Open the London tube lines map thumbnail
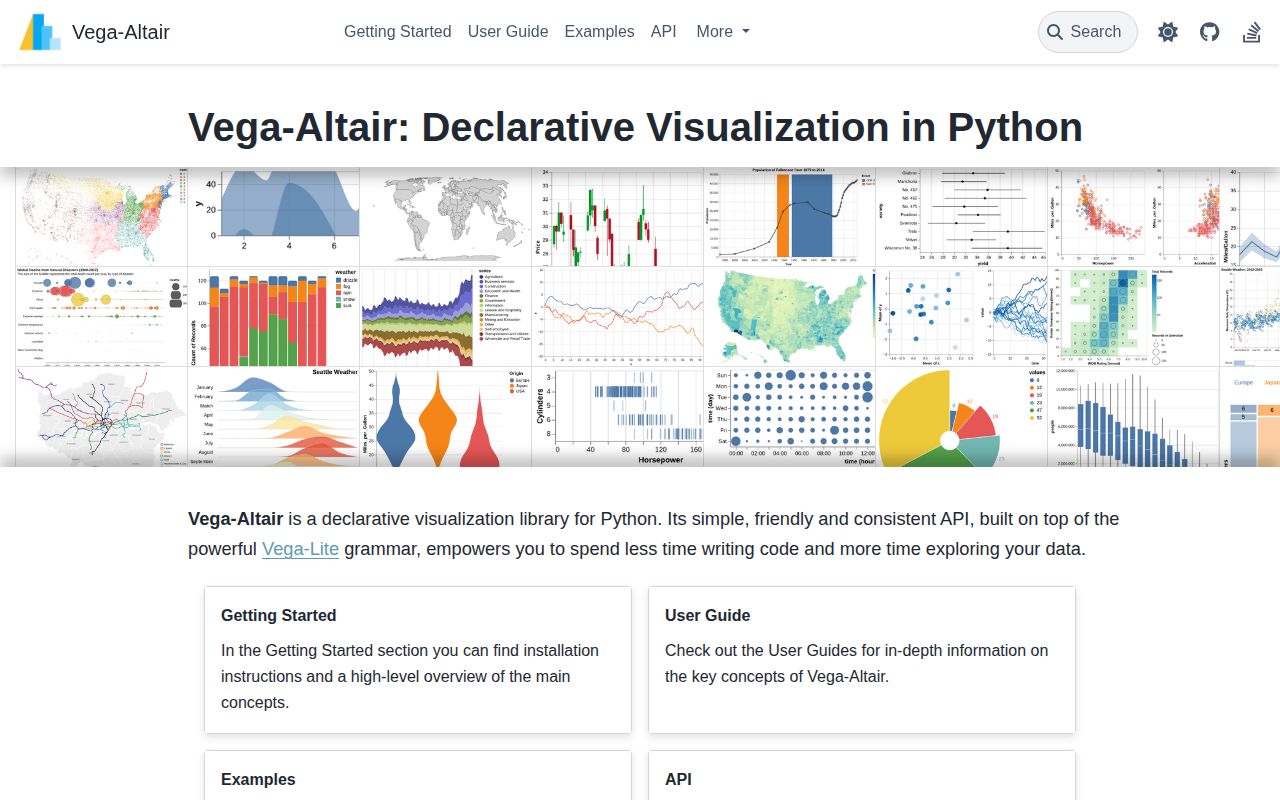Viewport: 1280px width, 800px height. pyautogui.click(x=102, y=416)
